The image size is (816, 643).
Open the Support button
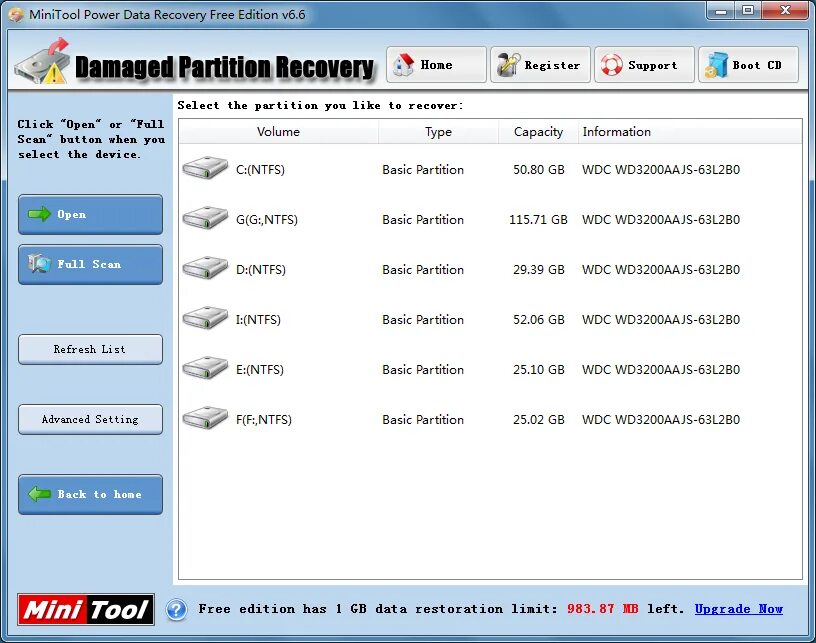(x=644, y=65)
